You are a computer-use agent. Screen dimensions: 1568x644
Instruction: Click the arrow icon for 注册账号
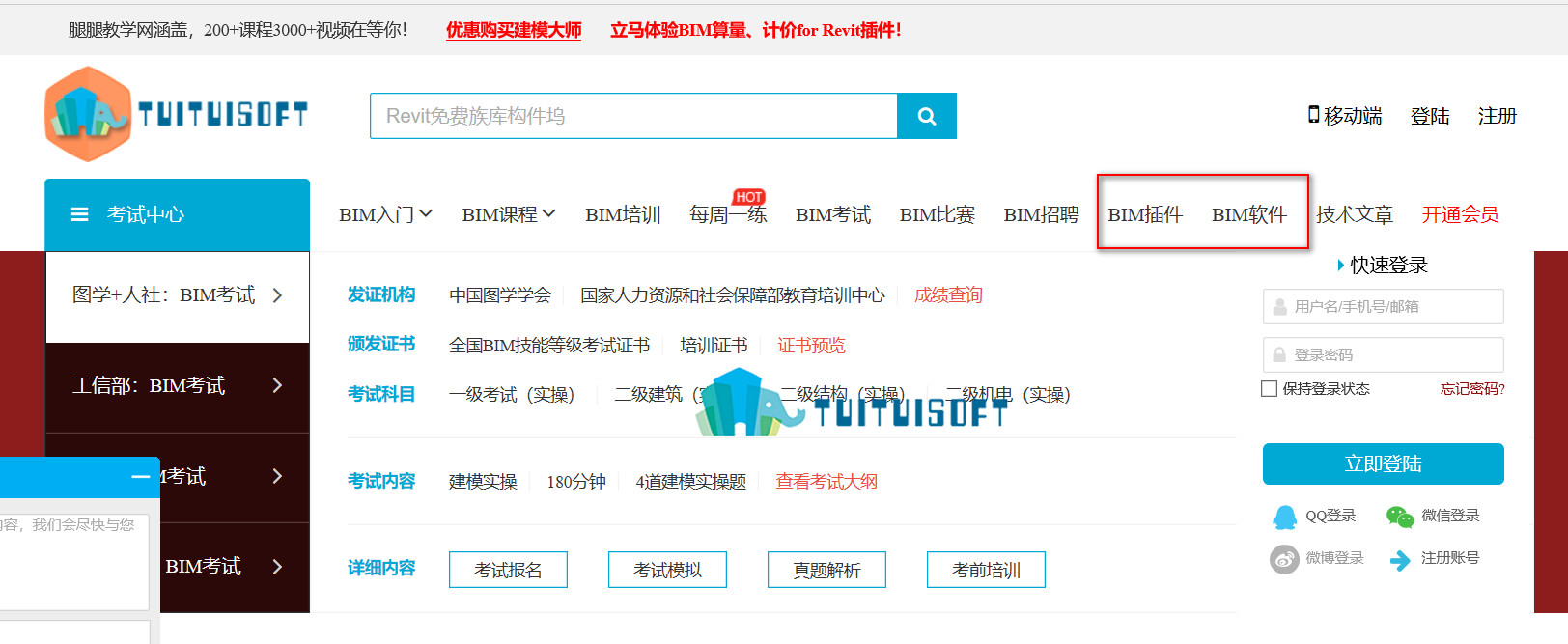1400,559
